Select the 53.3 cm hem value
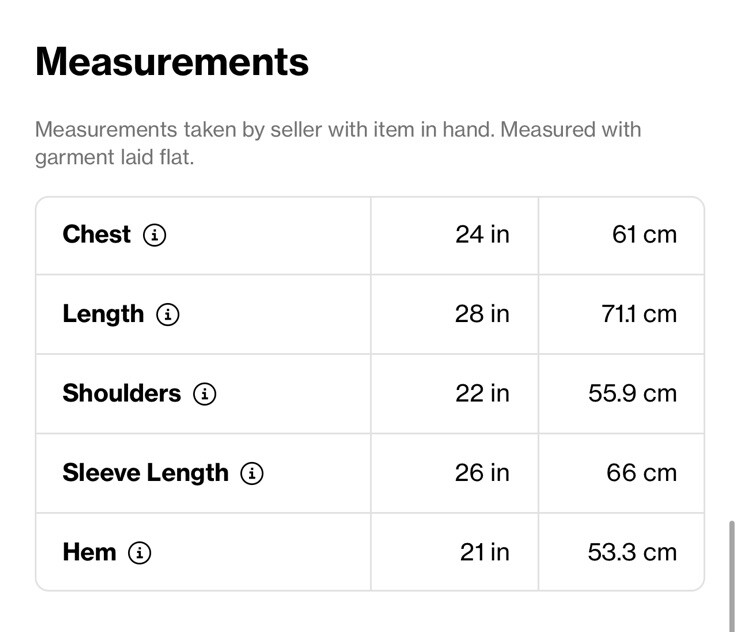 632,552
